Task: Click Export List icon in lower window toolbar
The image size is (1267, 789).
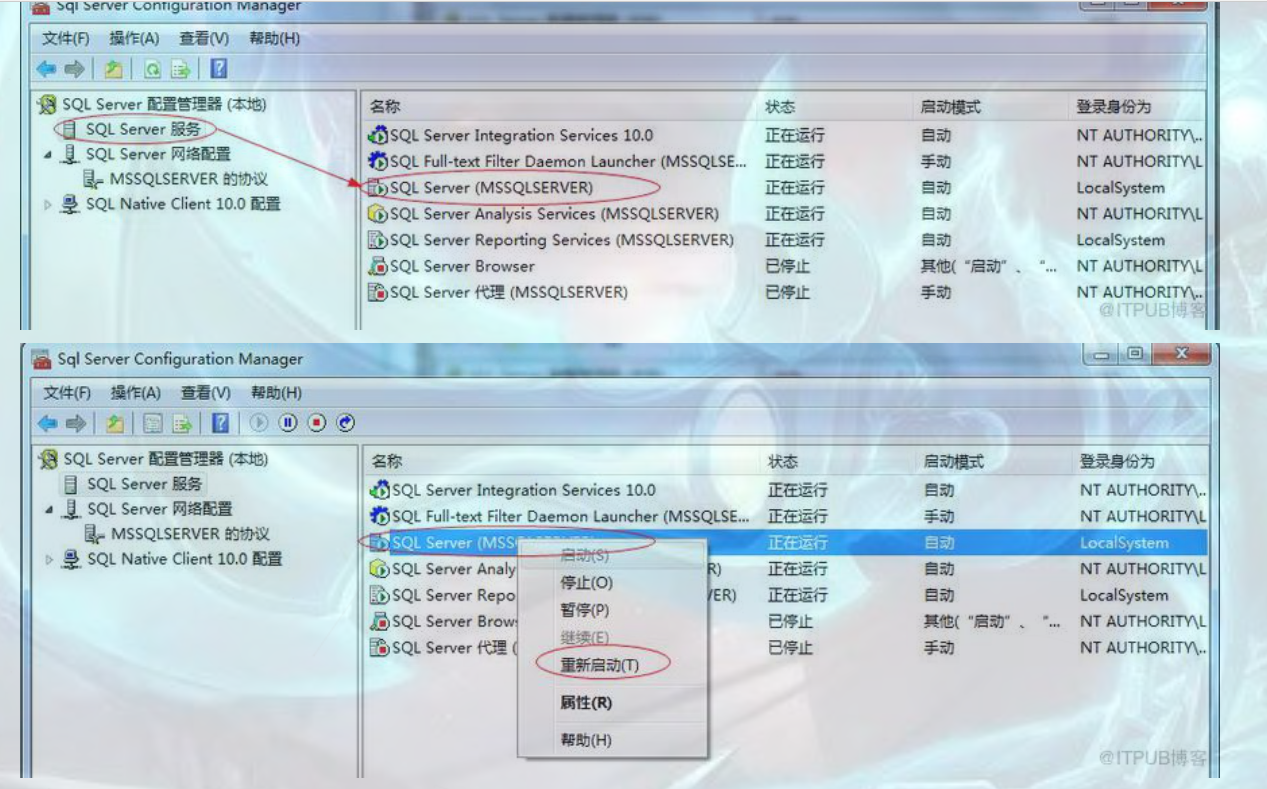Action: click(181, 423)
